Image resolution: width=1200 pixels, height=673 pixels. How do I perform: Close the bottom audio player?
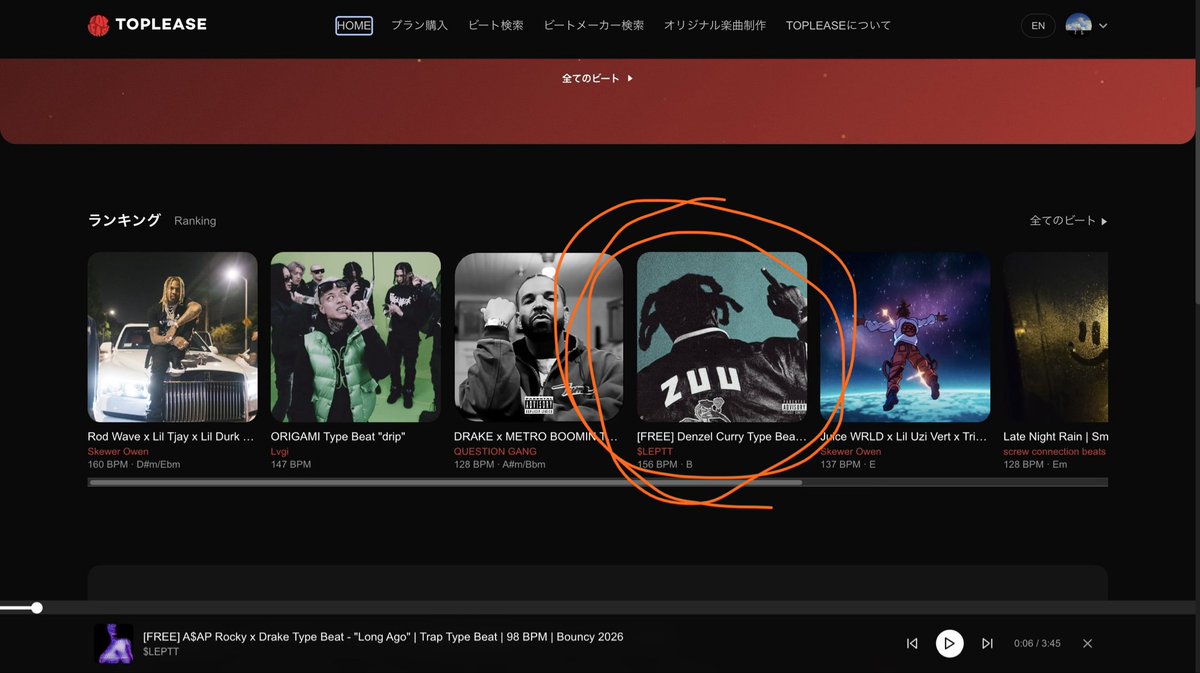coord(1088,644)
